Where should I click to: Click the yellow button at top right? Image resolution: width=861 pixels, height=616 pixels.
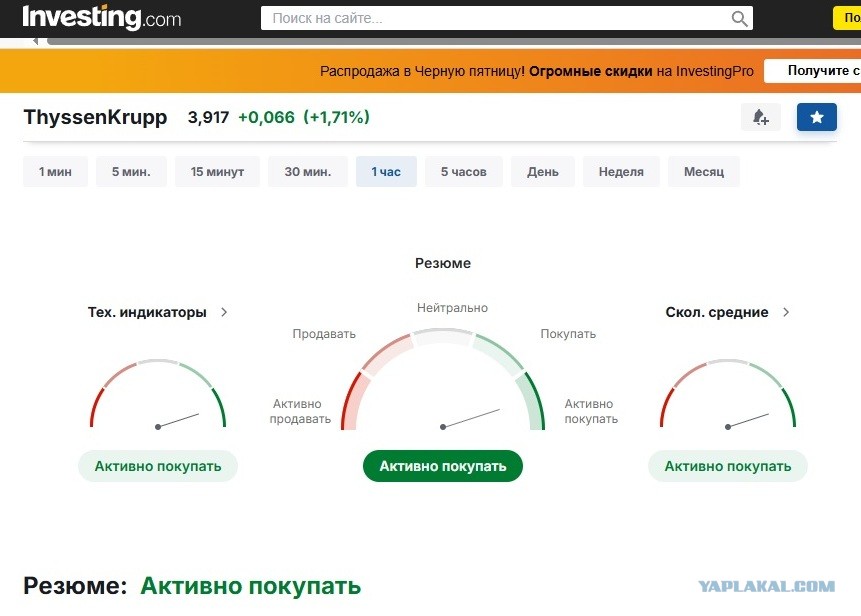tap(847, 18)
